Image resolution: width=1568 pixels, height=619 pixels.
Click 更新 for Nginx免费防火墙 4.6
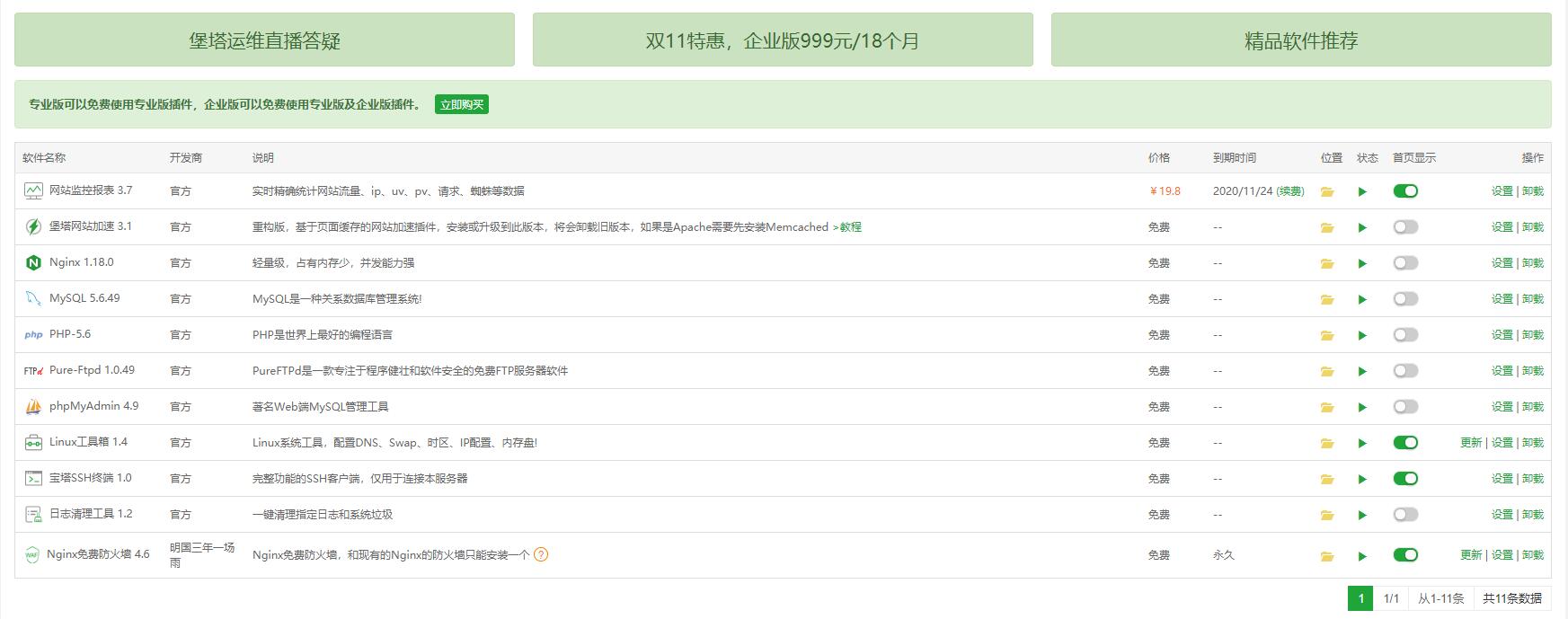click(x=1471, y=554)
